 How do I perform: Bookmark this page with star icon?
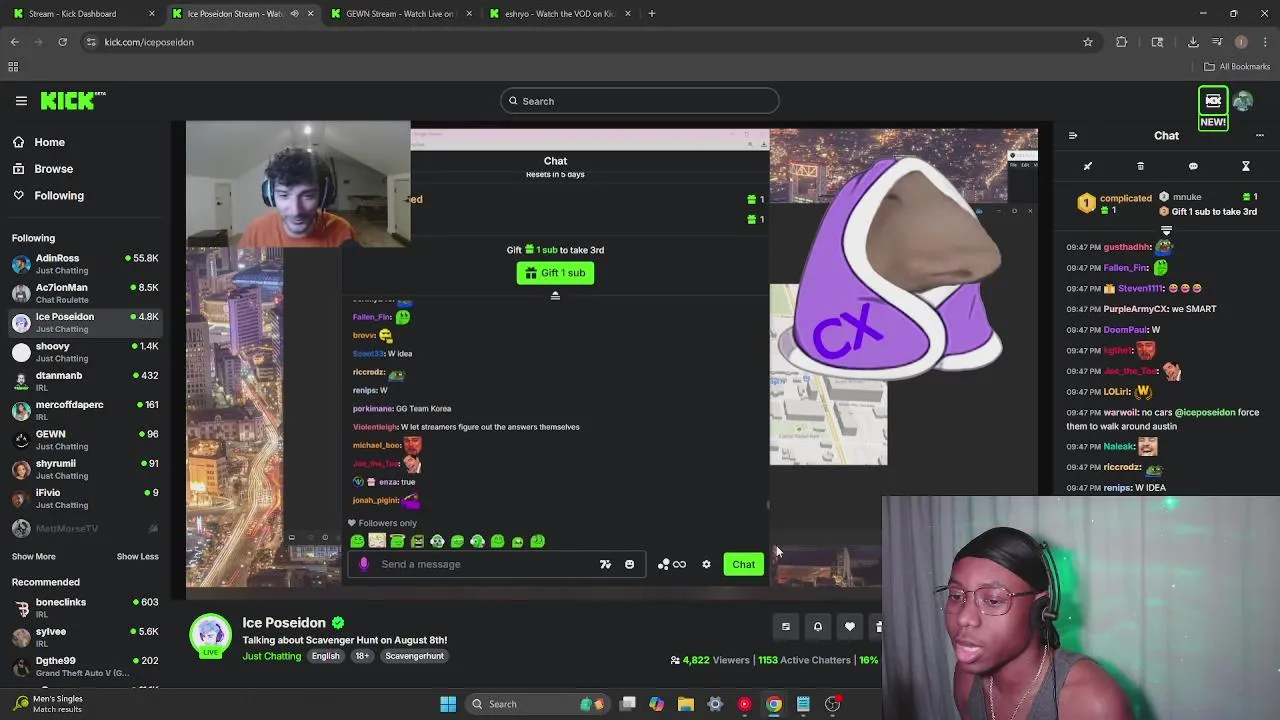point(1088,42)
